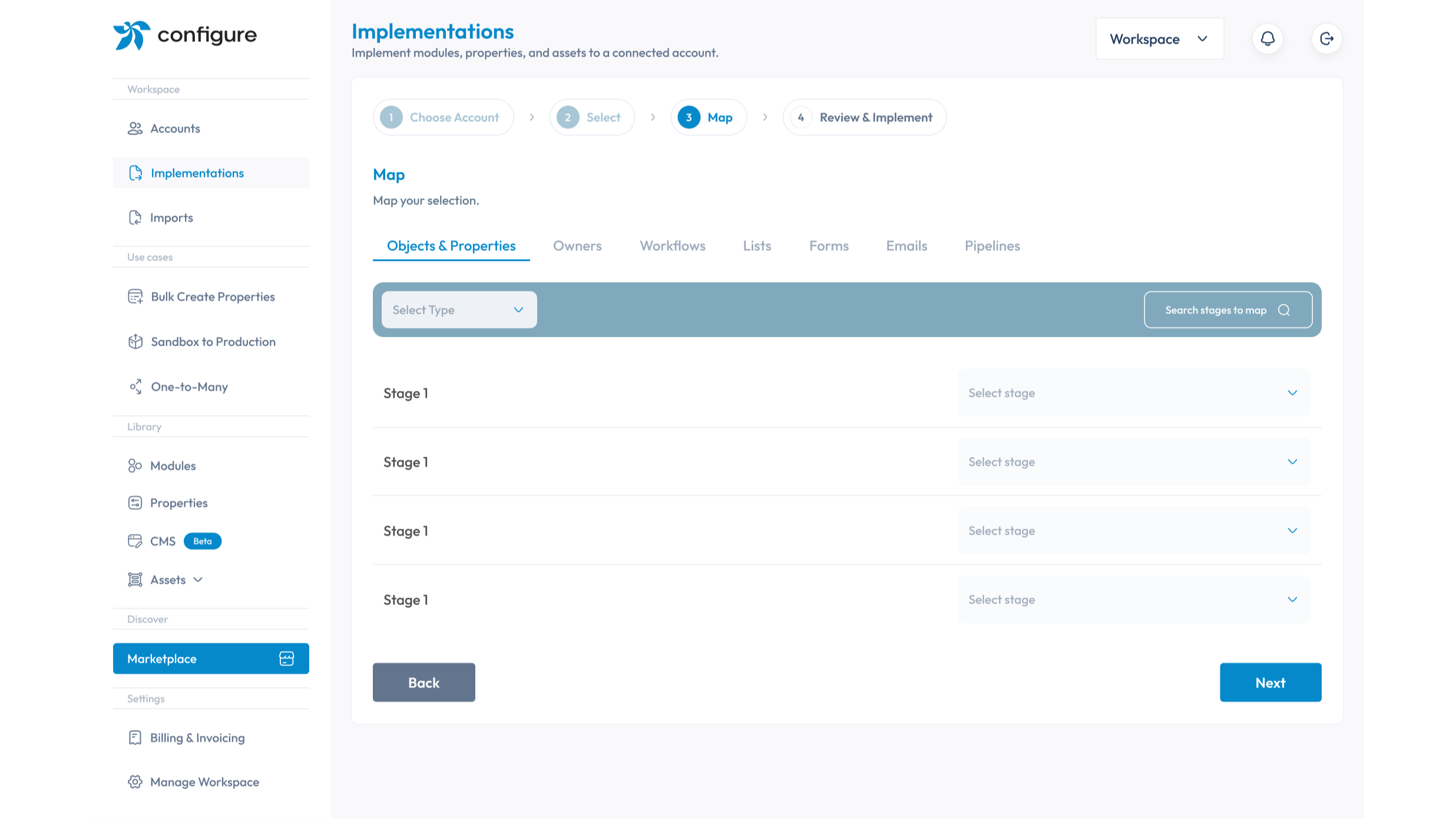Image resolution: width=1456 pixels, height=819 pixels.
Task: Click the logout icon in header
Action: pyautogui.click(x=1326, y=39)
